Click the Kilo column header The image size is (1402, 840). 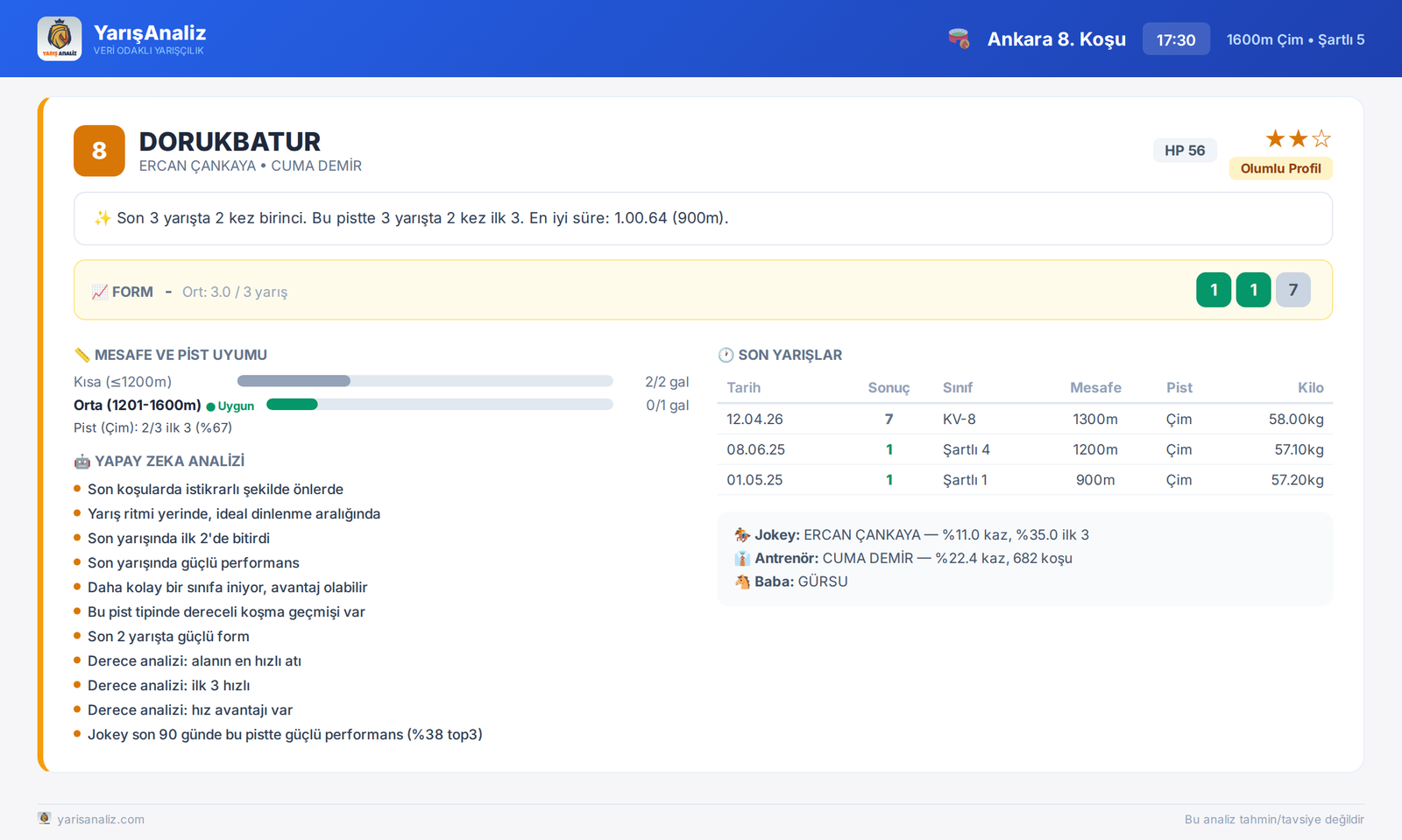point(1311,387)
